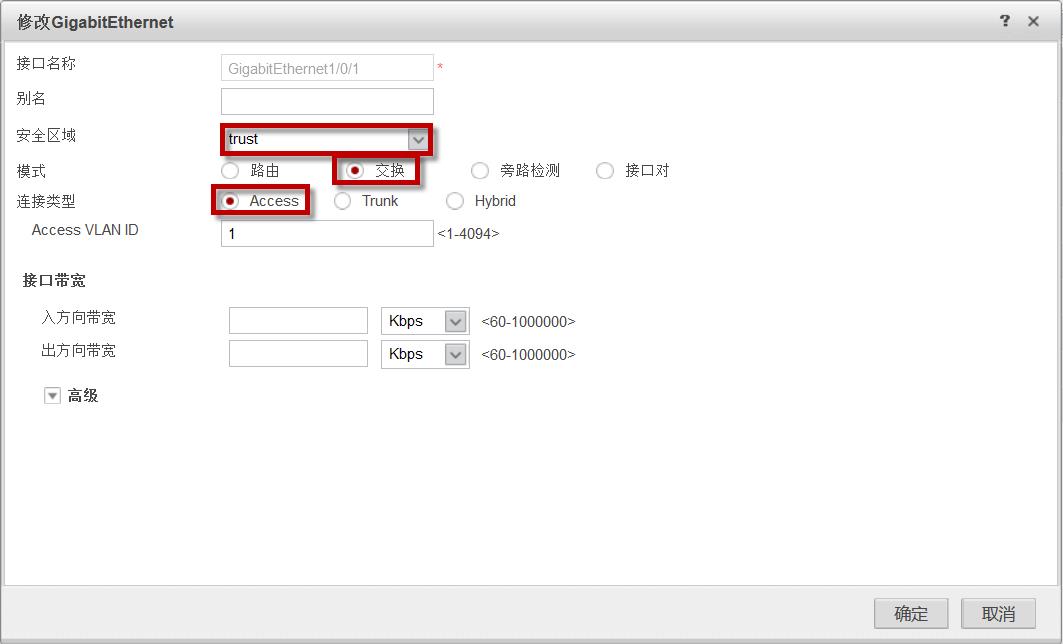Click the 安全区域 label
This screenshot has height=644, width=1063.
click(46, 136)
